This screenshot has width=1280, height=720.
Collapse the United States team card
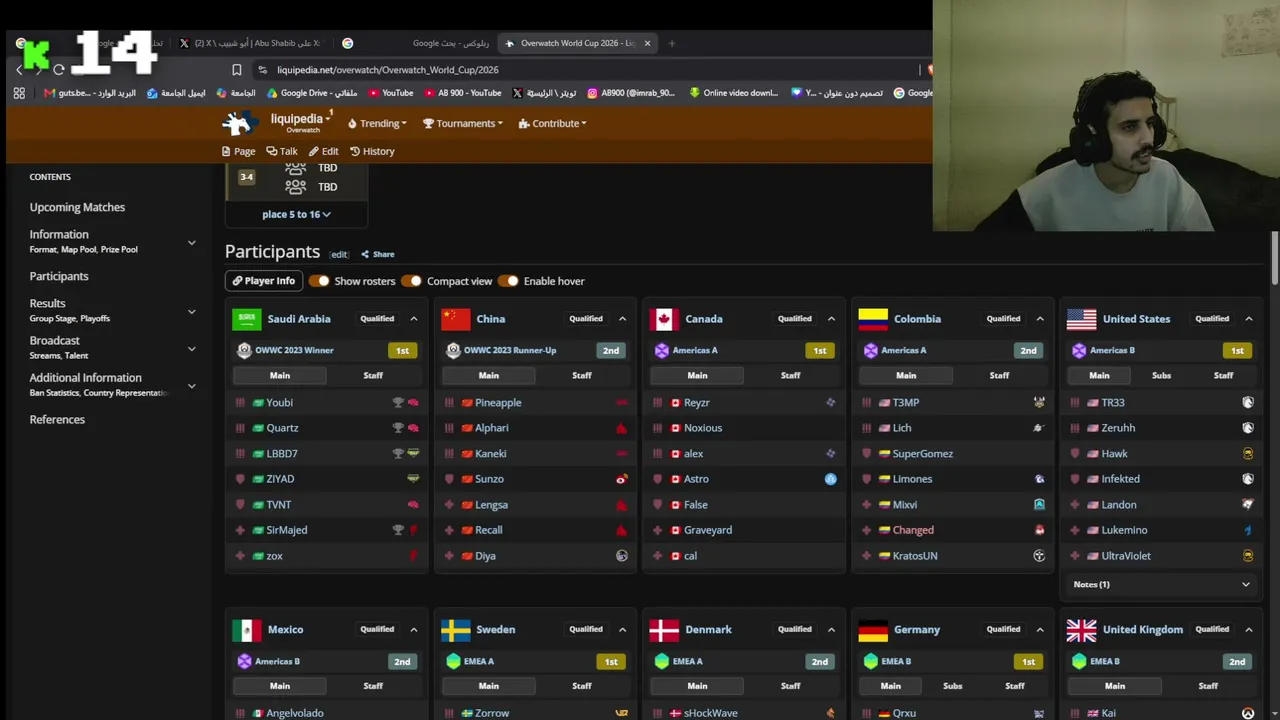click(x=1249, y=319)
